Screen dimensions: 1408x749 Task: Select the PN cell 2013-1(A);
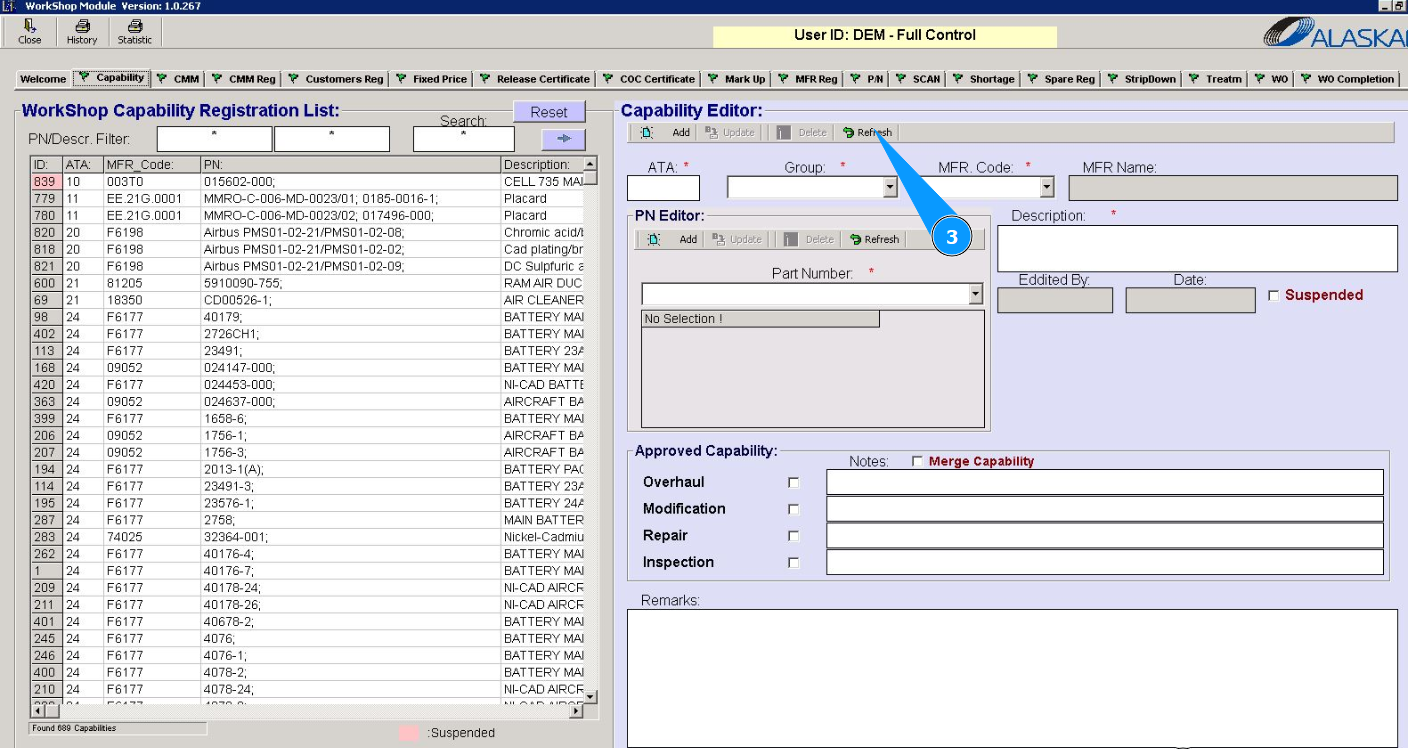[x=350, y=469]
